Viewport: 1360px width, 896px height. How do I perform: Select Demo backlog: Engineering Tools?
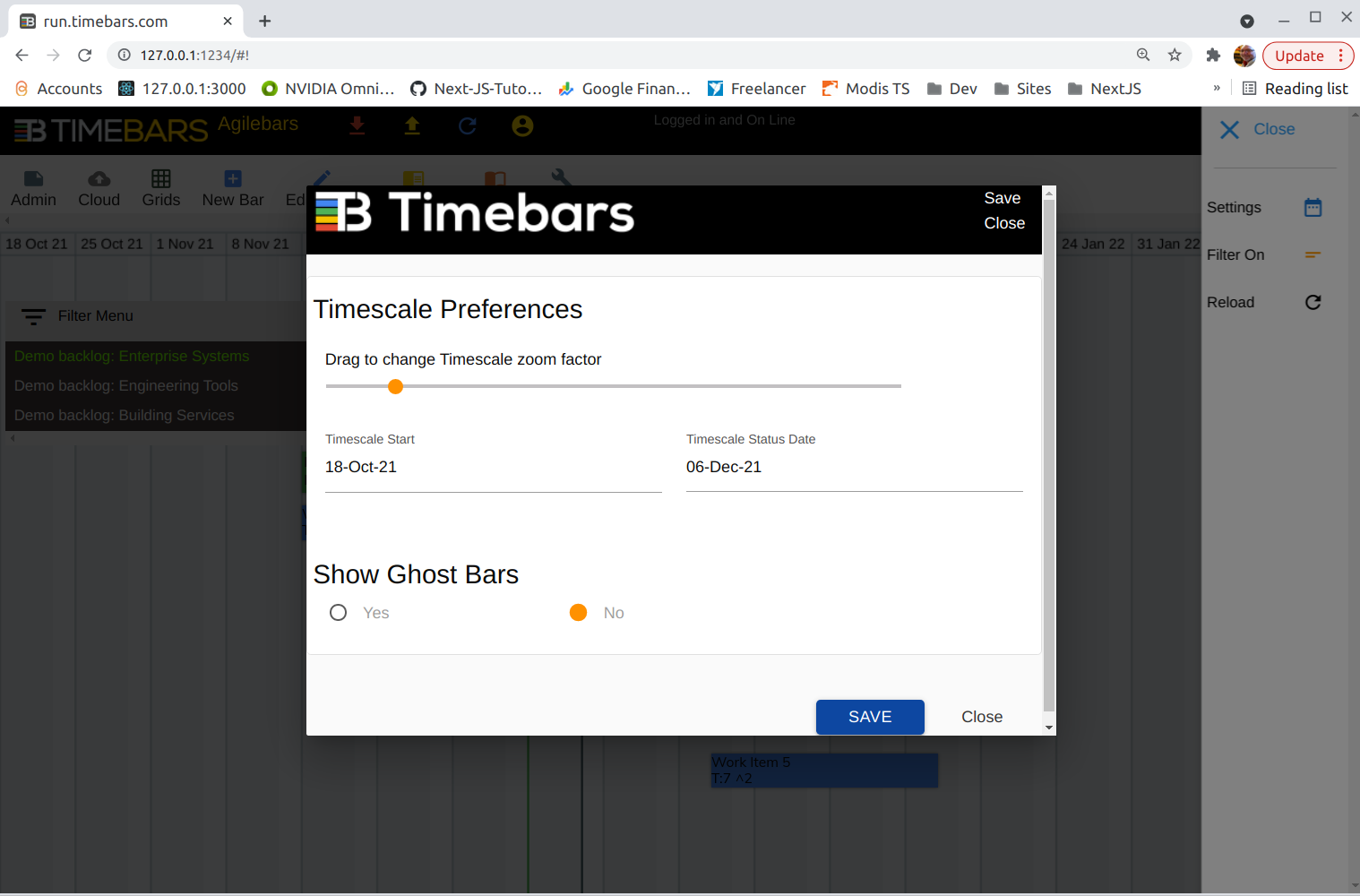pos(126,386)
